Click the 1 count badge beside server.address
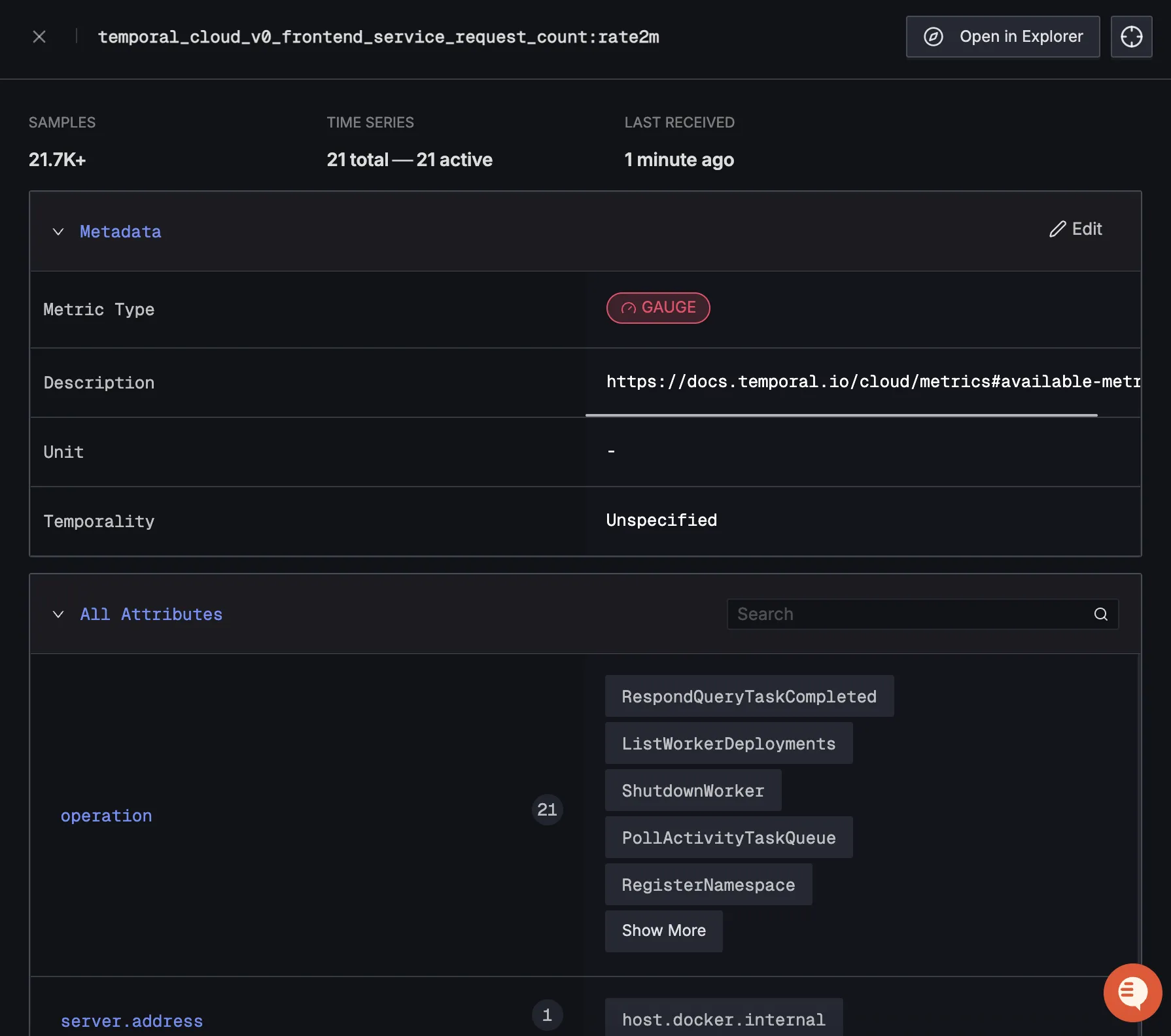This screenshot has height=1036, width=1171. coord(547,1015)
